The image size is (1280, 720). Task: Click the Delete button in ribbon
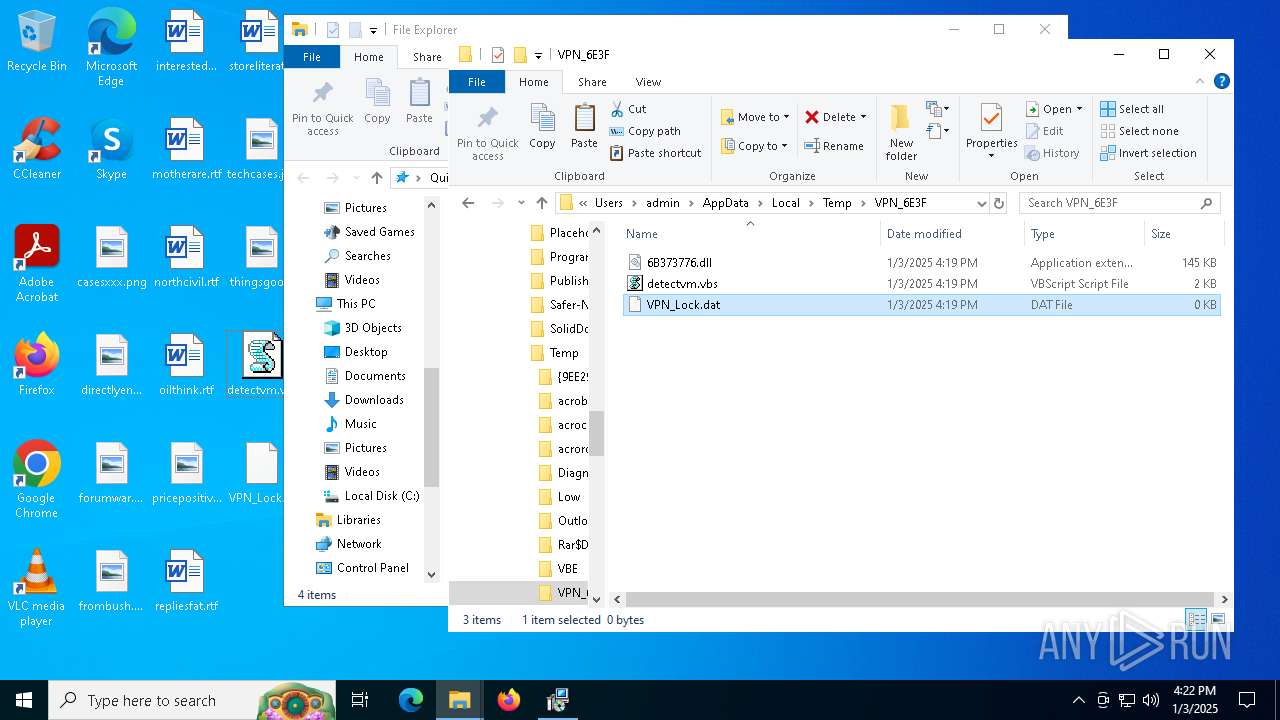tap(835, 117)
